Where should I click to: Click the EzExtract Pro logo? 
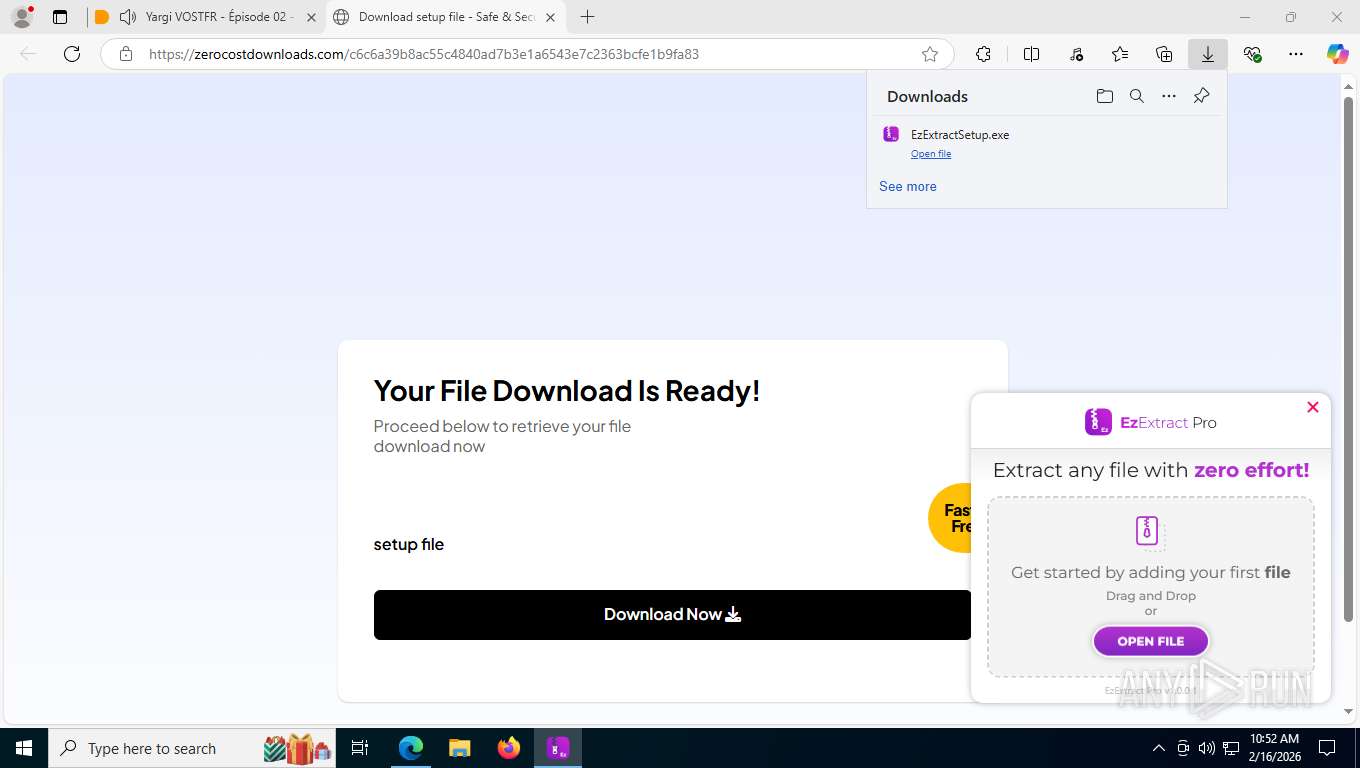point(1151,422)
